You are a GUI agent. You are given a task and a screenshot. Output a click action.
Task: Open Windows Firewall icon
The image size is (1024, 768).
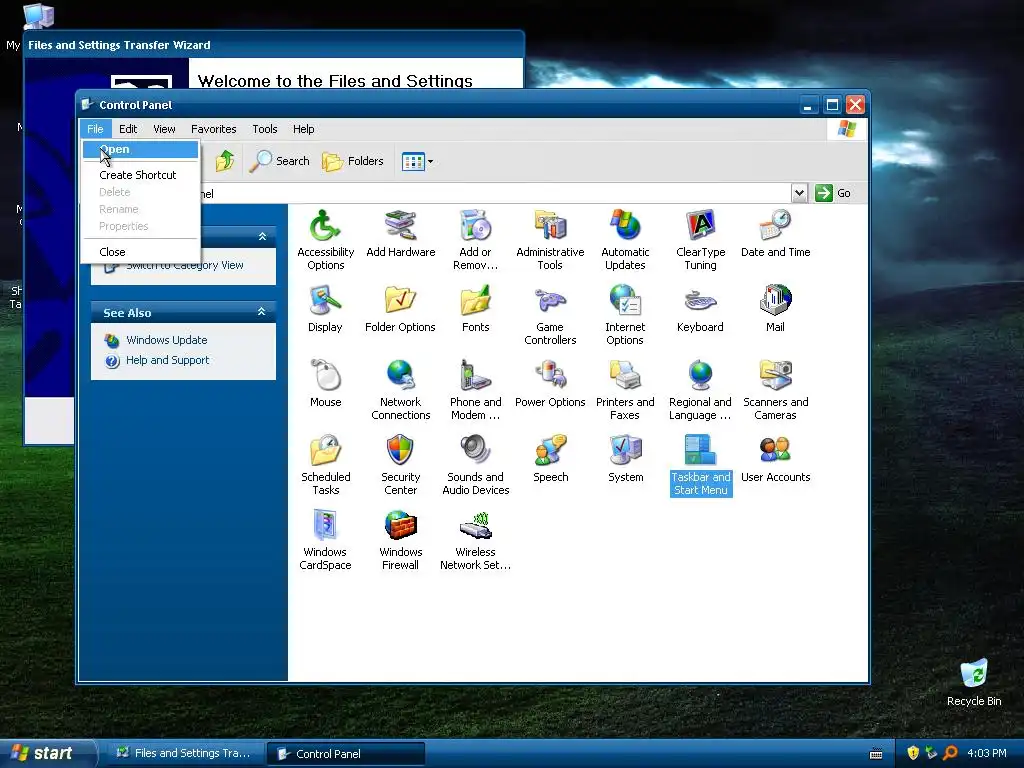coord(400,539)
